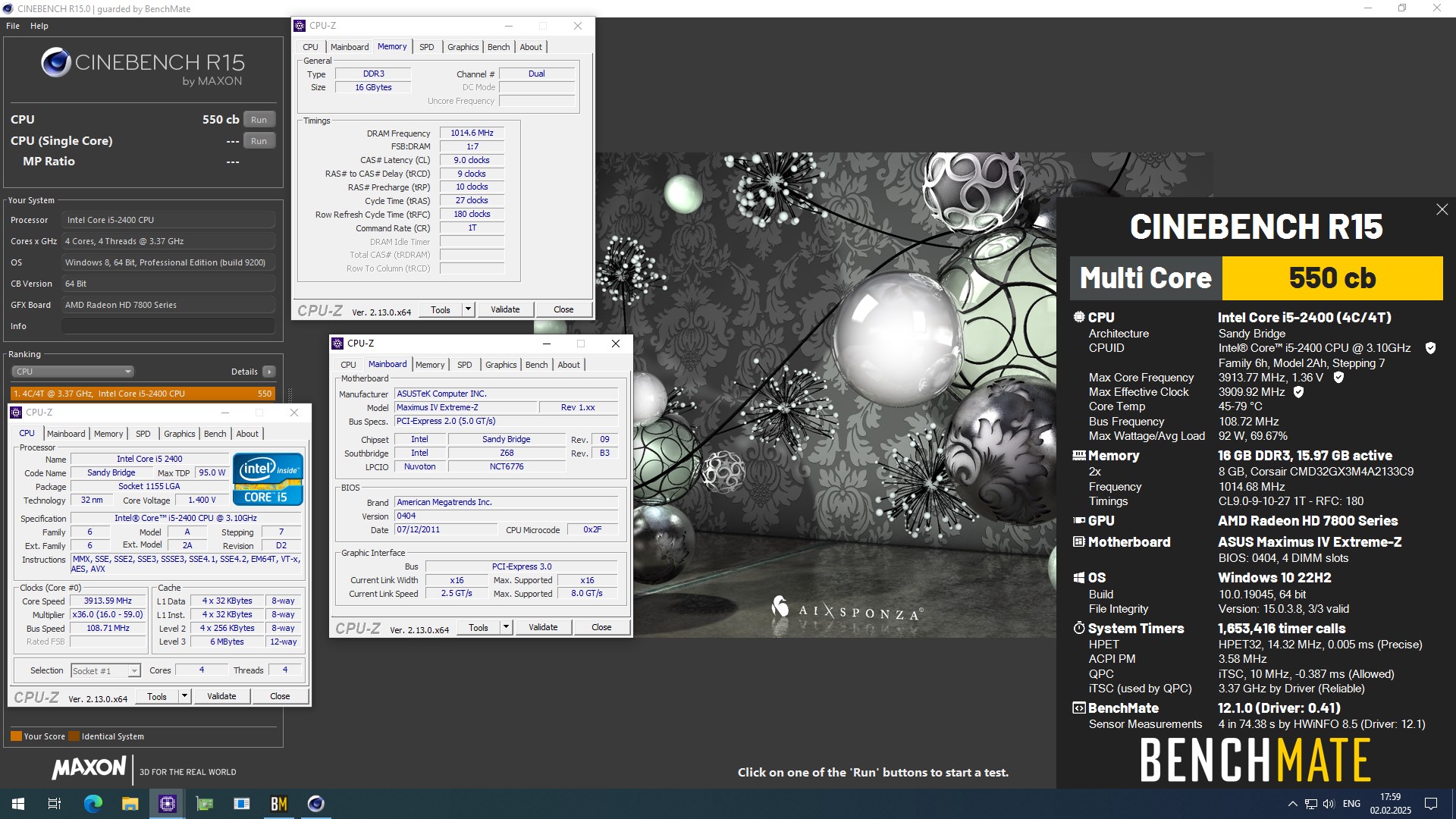Show hidden tray icons chevron
The image size is (1456, 819).
[x=1292, y=804]
